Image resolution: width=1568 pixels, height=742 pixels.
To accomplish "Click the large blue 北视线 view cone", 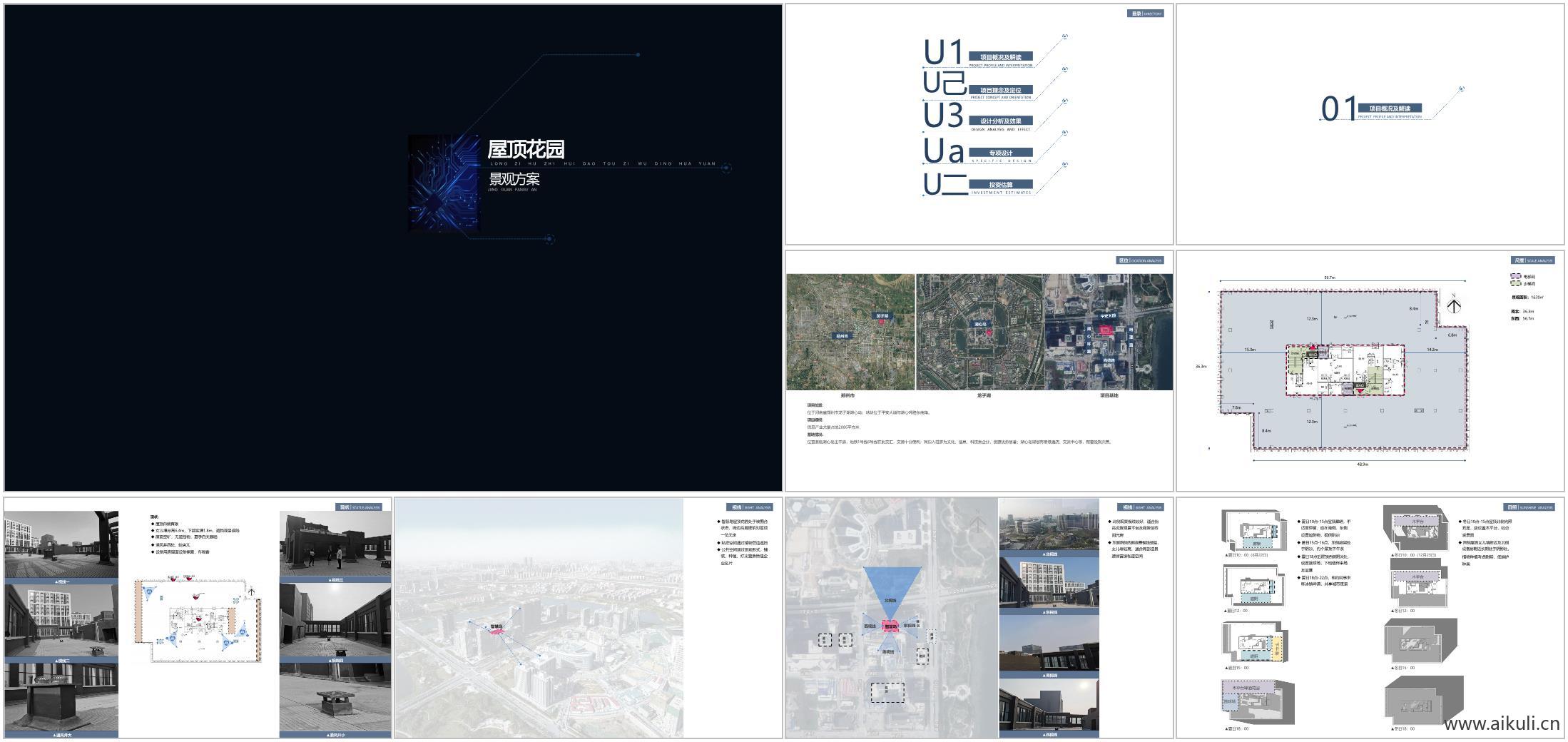I will 891,586.
